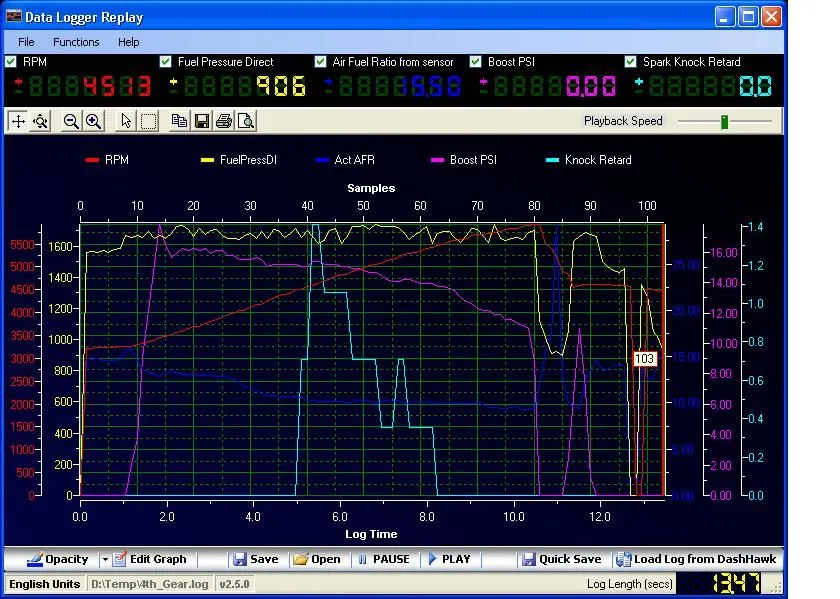Click the Samples axis title
The height and width of the screenshot is (599, 840).
click(371, 188)
